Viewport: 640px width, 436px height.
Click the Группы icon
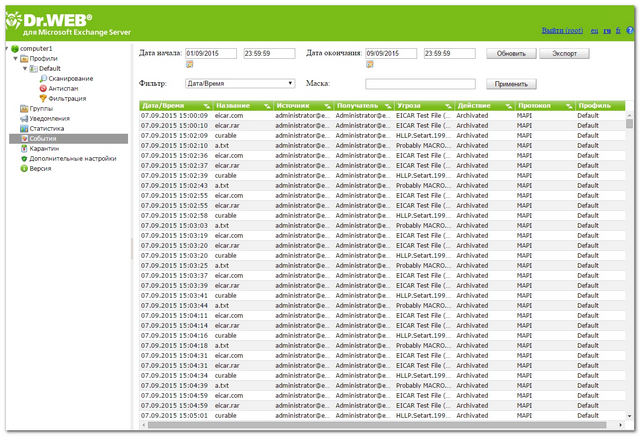24,109
